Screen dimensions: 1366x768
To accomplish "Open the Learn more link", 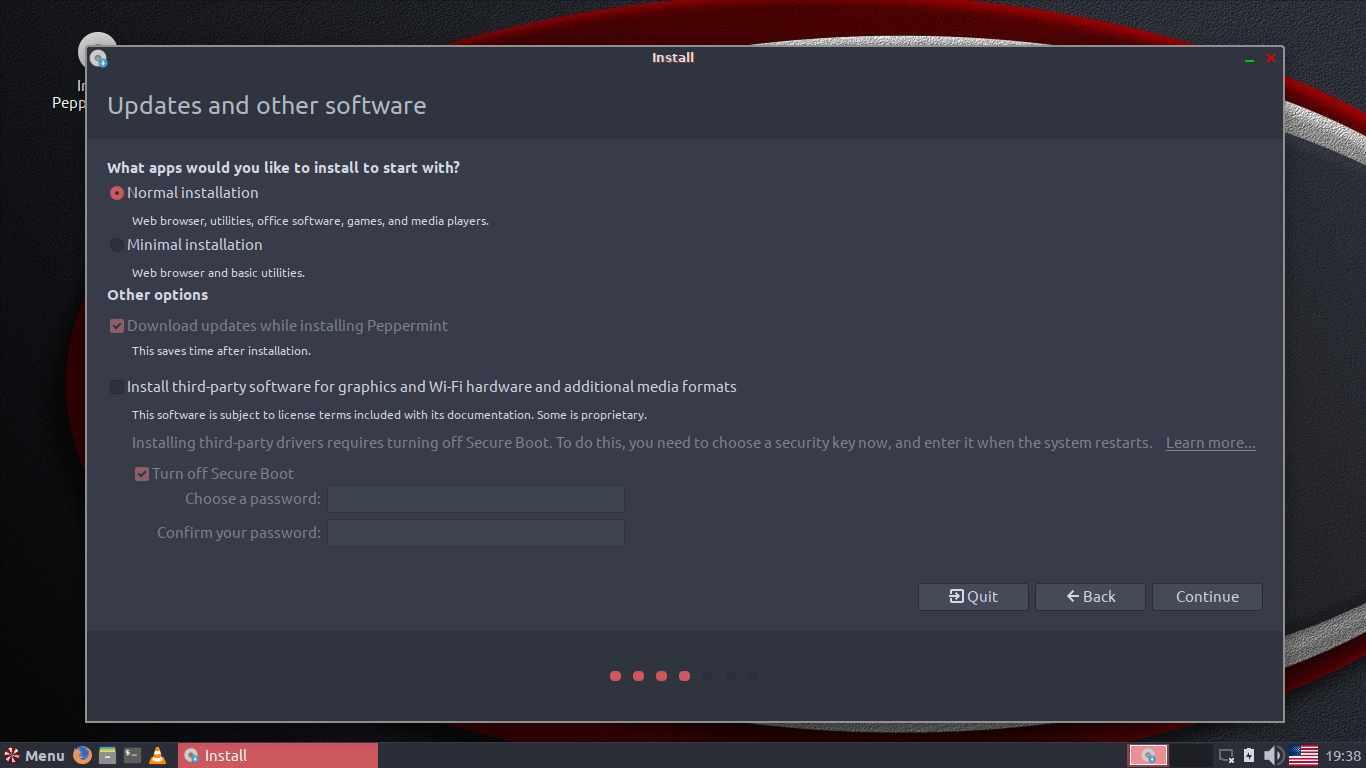I will tap(1211, 443).
